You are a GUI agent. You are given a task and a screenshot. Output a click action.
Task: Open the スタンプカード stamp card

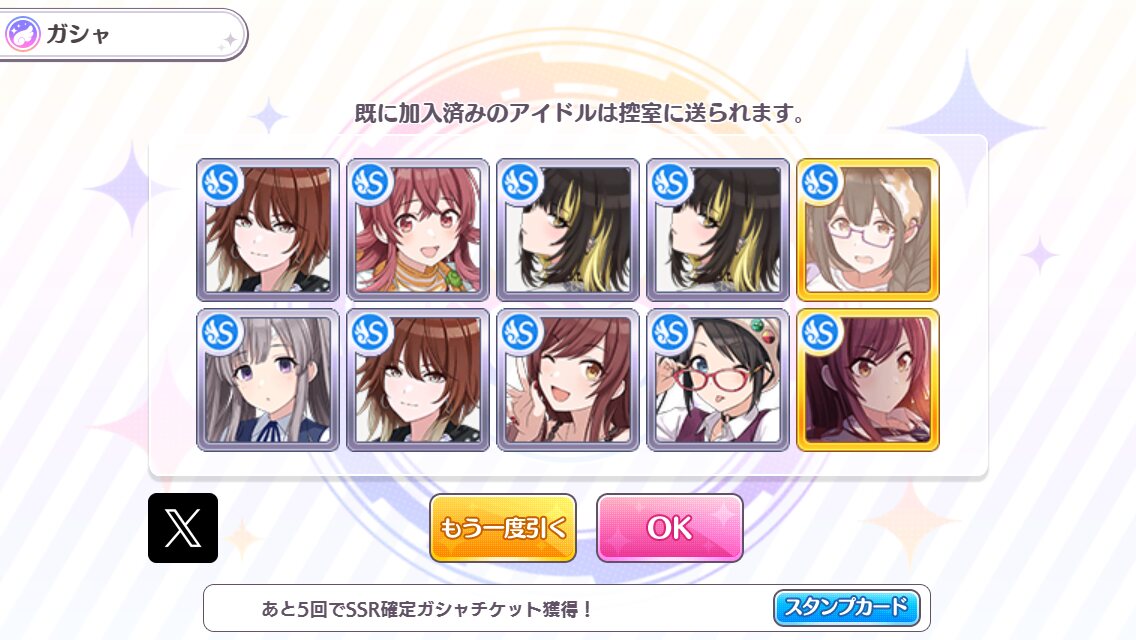tap(846, 607)
